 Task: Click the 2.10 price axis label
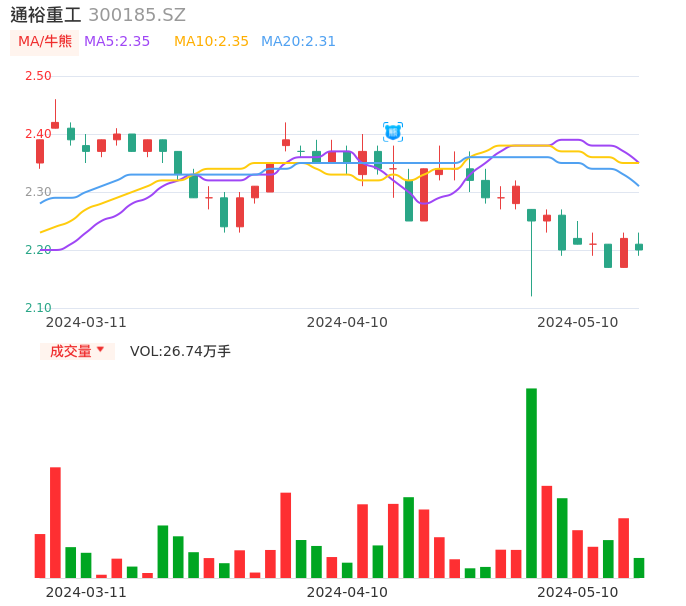(x=38, y=308)
